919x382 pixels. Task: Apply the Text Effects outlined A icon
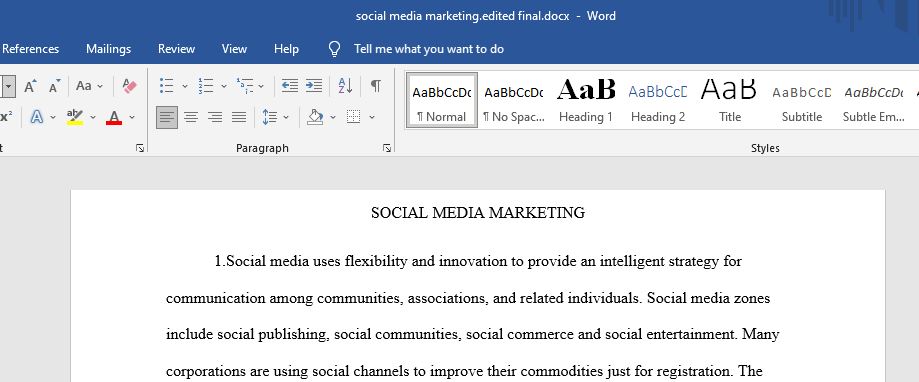tap(36, 117)
